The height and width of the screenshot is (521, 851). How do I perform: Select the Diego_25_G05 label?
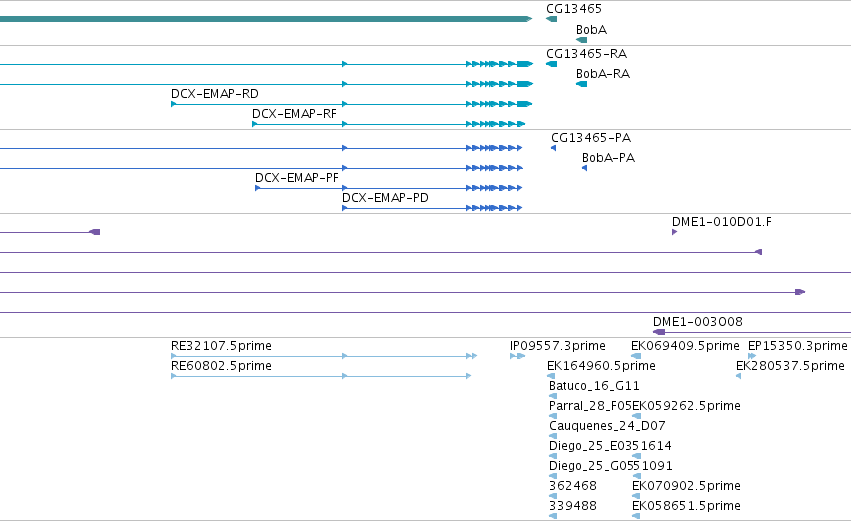click(590, 466)
